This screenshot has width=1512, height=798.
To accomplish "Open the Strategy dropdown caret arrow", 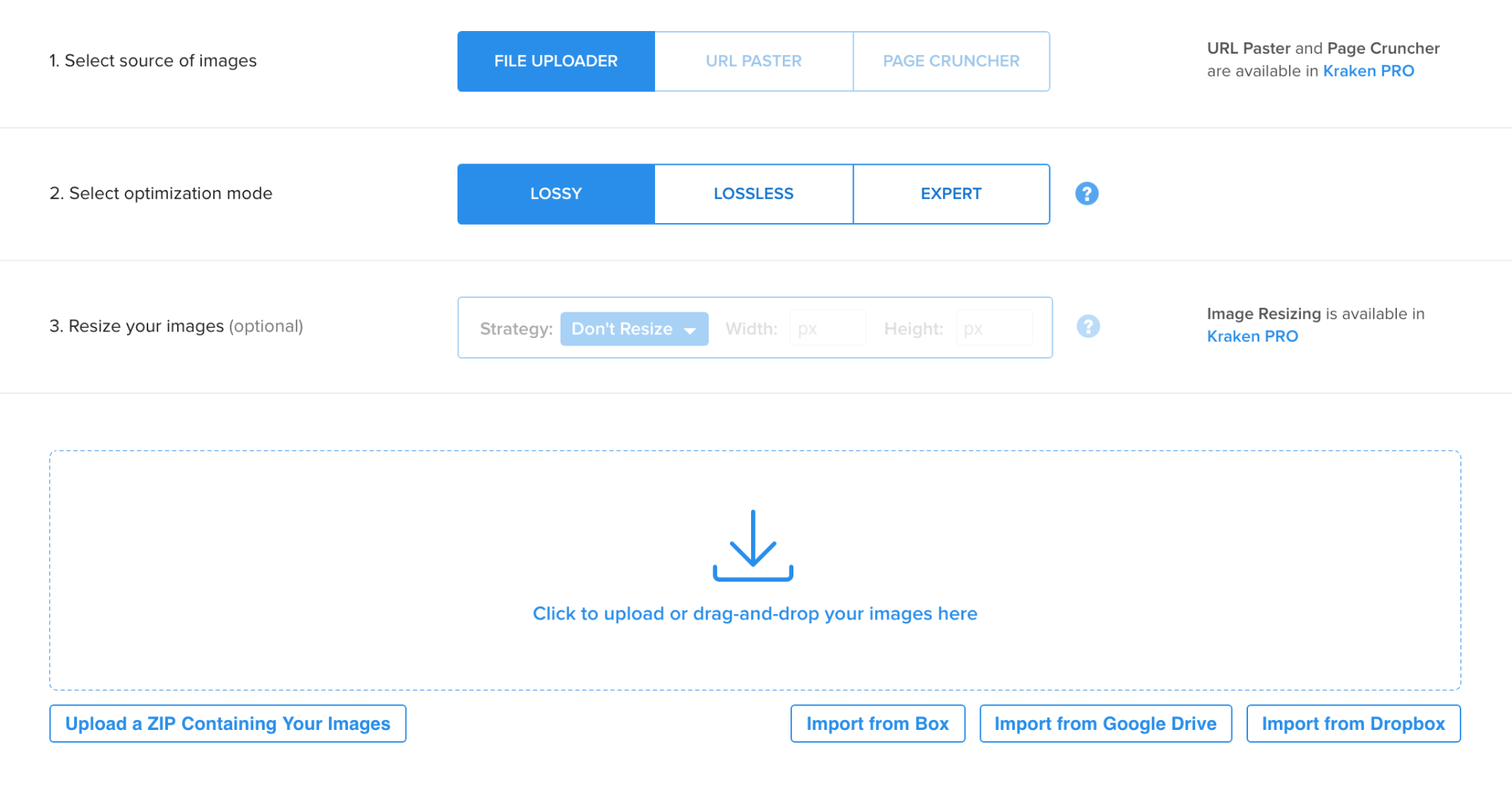I will [690, 330].
